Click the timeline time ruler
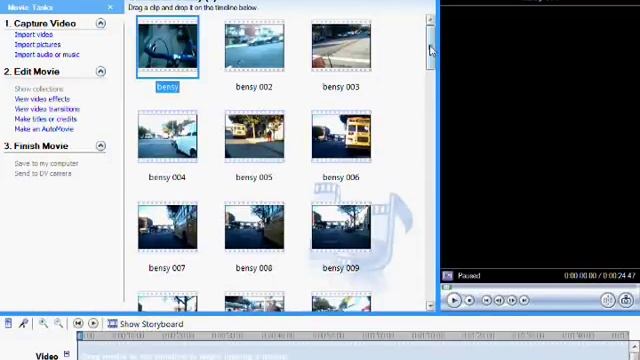Screen dimensions: 640x360 point(353,336)
